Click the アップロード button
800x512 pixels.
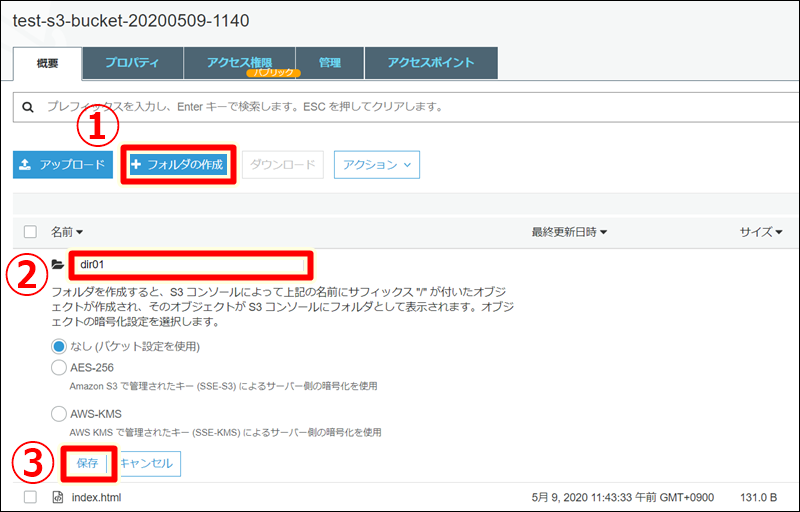point(63,165)
